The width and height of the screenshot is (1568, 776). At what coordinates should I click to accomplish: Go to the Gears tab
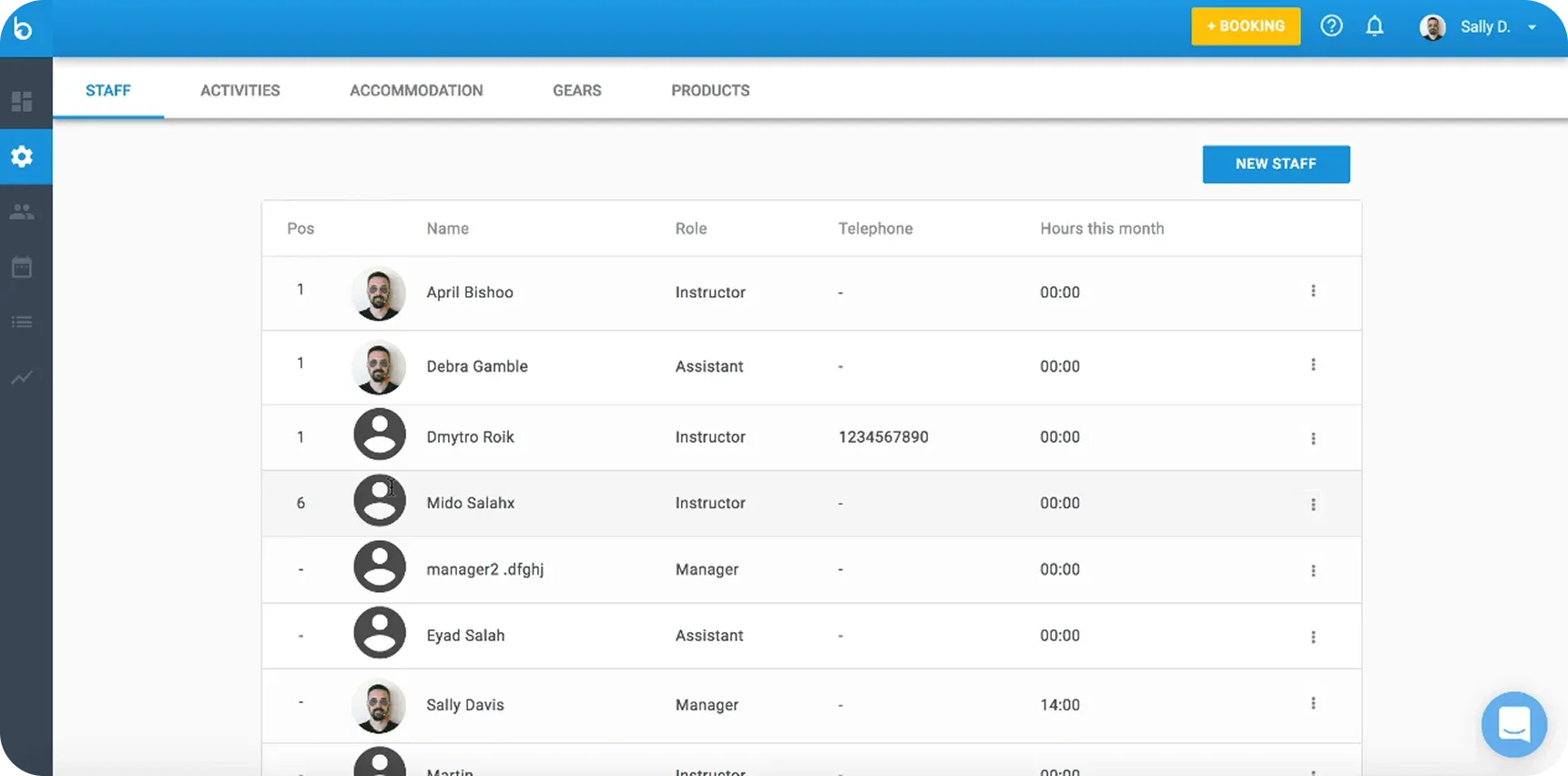click(576, 90)
